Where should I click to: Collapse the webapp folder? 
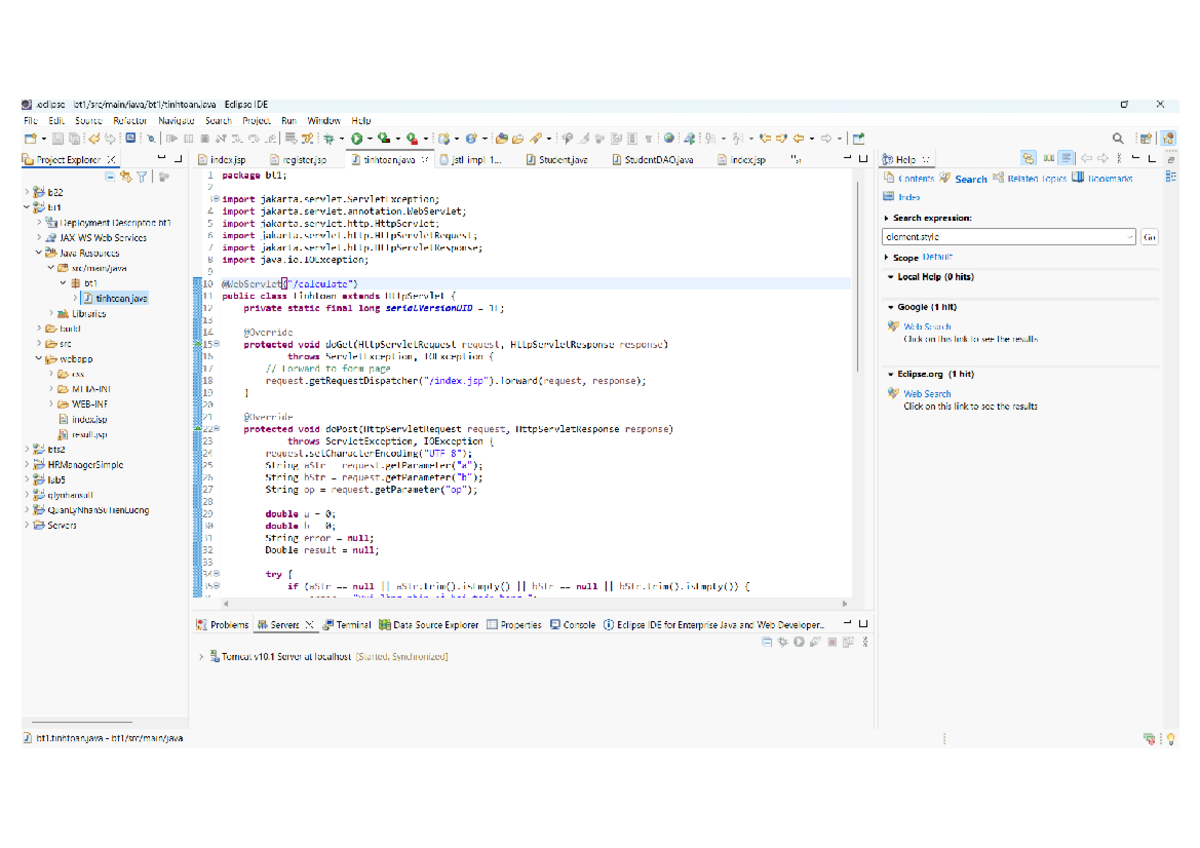point(39,358)
